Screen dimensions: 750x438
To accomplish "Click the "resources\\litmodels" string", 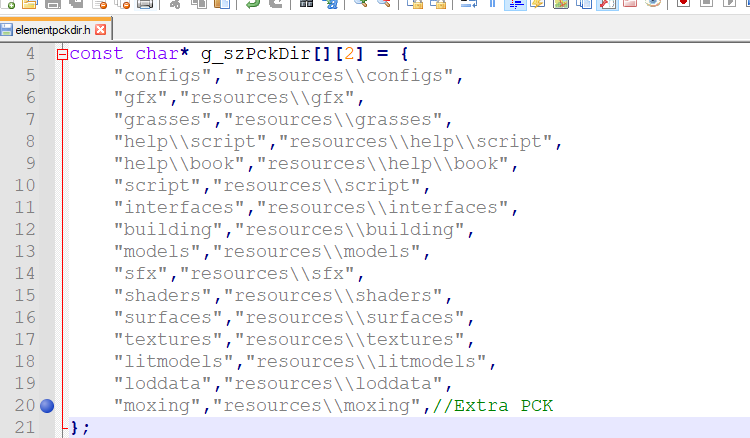I will coord(366,361).
